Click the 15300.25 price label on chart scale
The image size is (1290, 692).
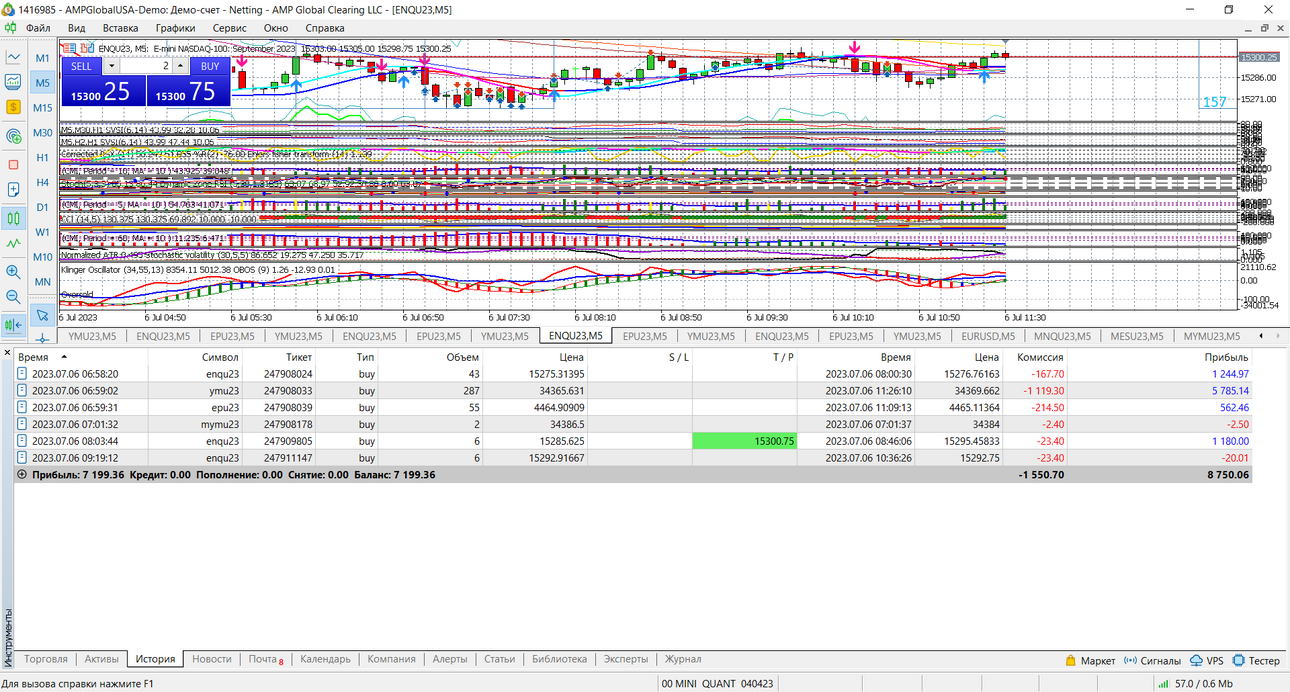pyautogui.click(x=1259, y=57)
